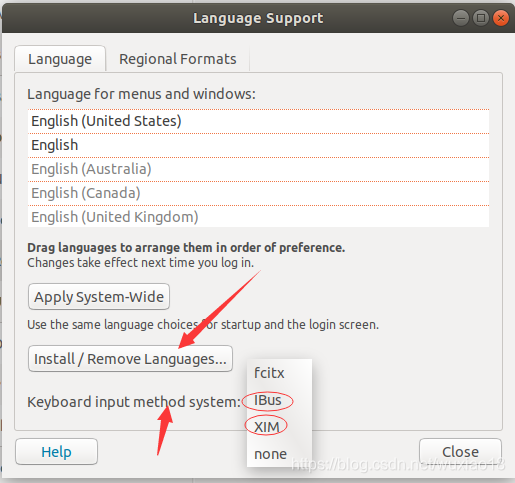Maximize the Language Support window
The width and height of the screenshot is (515, 483).
pyautogui.click(x=481, y=18)
